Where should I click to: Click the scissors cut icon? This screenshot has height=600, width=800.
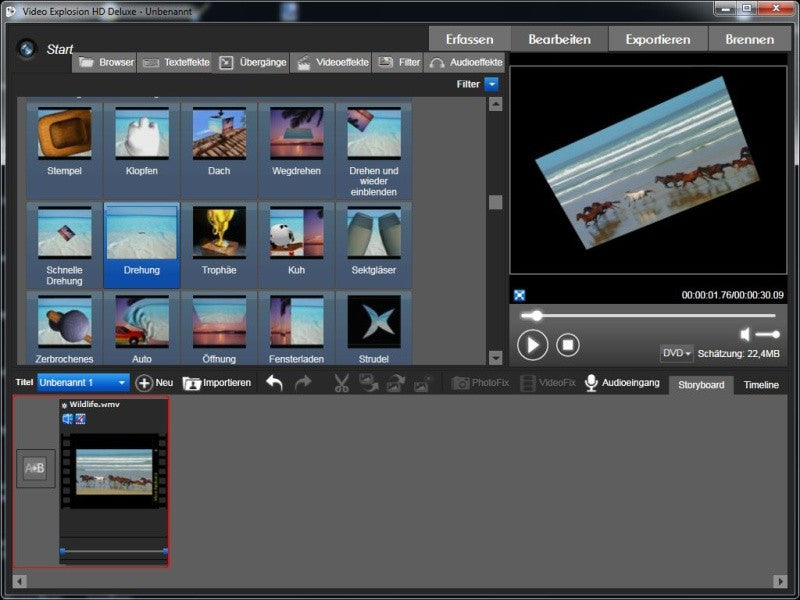[341, 383]
